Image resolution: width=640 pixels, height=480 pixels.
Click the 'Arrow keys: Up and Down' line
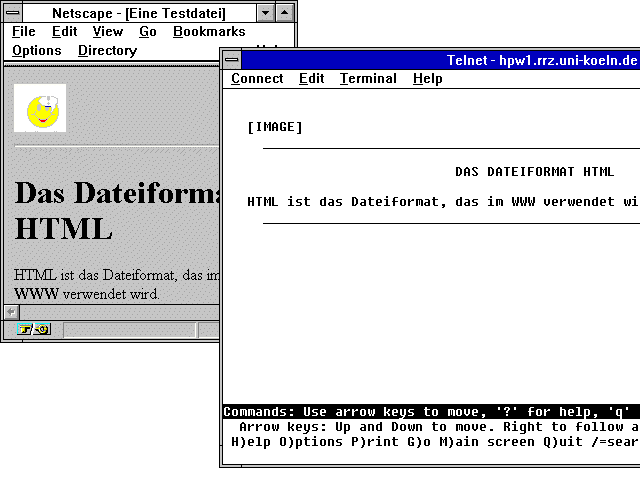tap(439, 427)
